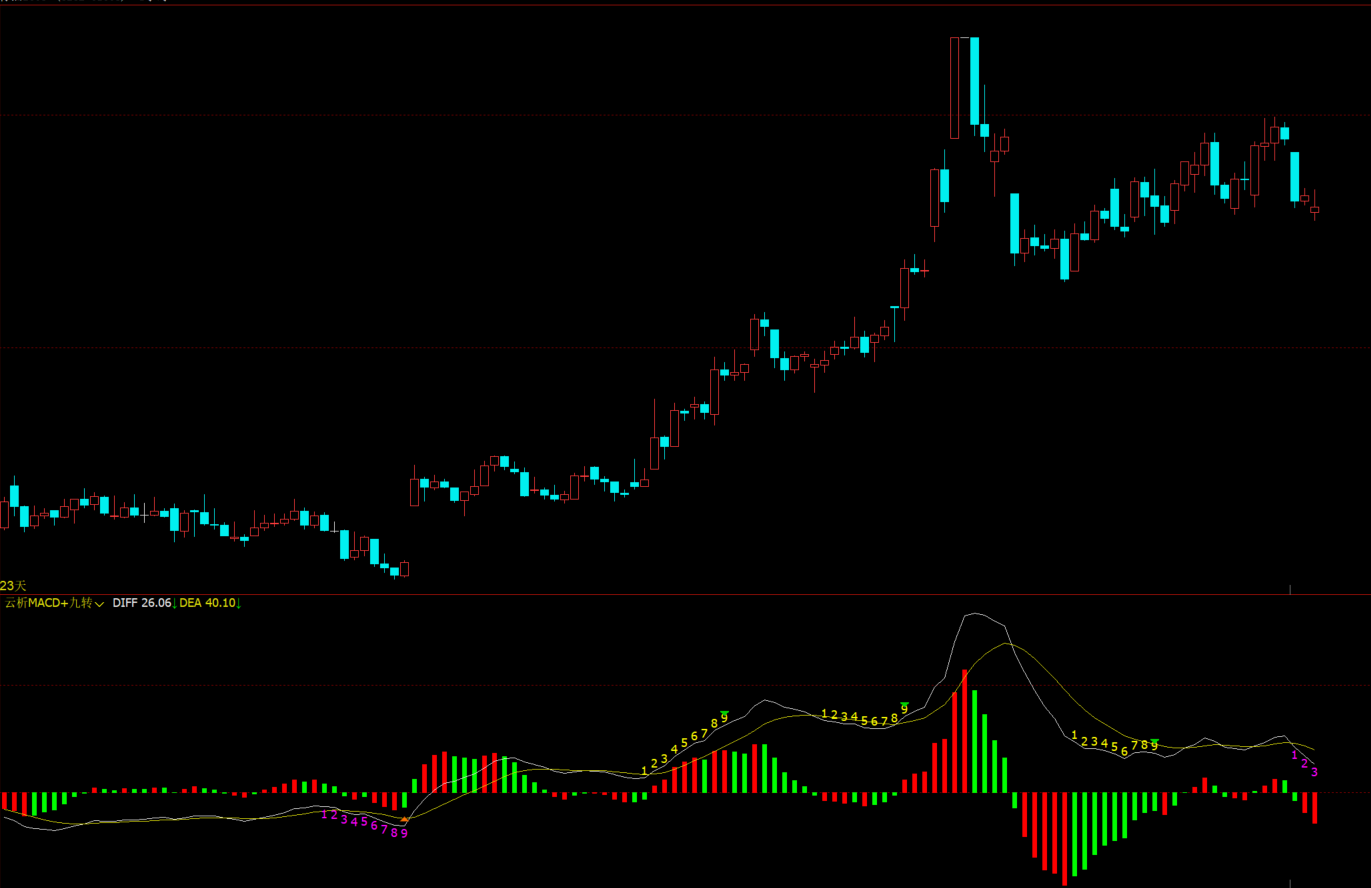This screenshot has height=888, width=1371.
Task: Expand the 云析MACD+九转 indicator dropdown chevron
Action: [x=99, y=604]
